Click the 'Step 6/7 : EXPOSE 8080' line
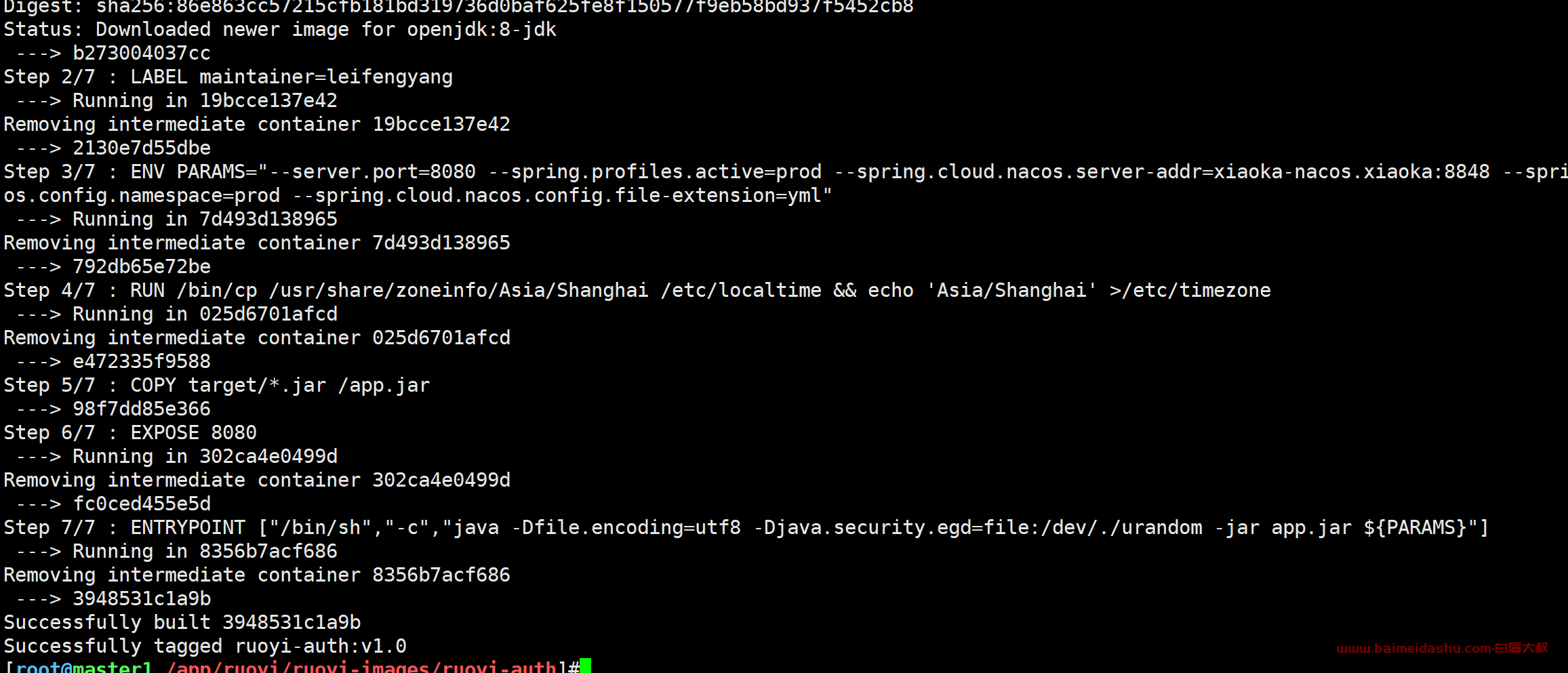 tap(130, 432)
